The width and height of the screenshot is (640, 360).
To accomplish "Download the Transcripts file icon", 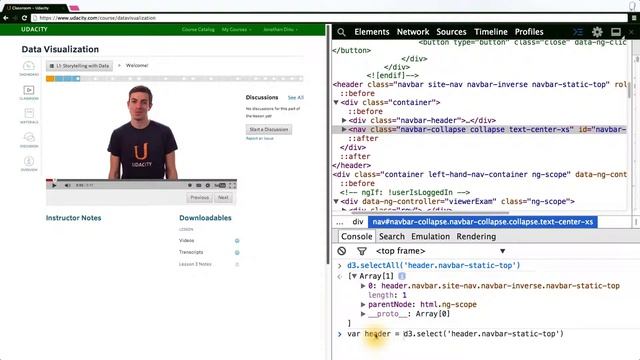I will [237, 253].
